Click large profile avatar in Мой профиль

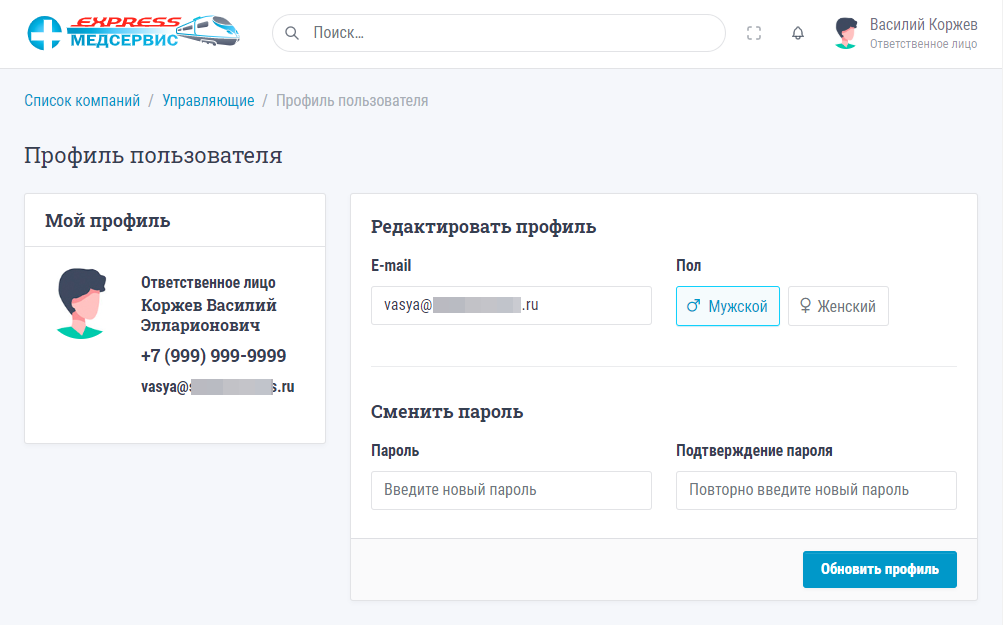coord(81,304)
